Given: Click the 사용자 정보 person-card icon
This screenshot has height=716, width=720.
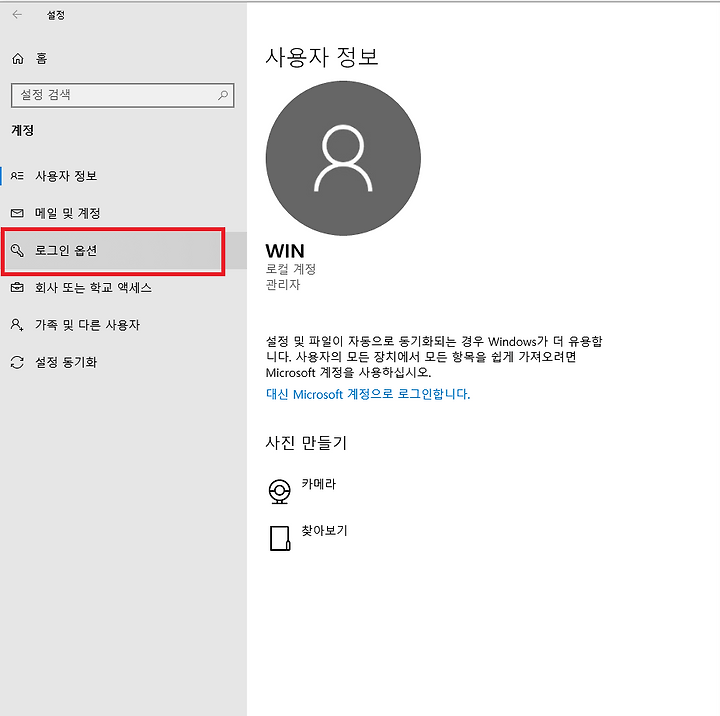Looking at the screenshot, I should pyautogui.click(x=17, y=175).
